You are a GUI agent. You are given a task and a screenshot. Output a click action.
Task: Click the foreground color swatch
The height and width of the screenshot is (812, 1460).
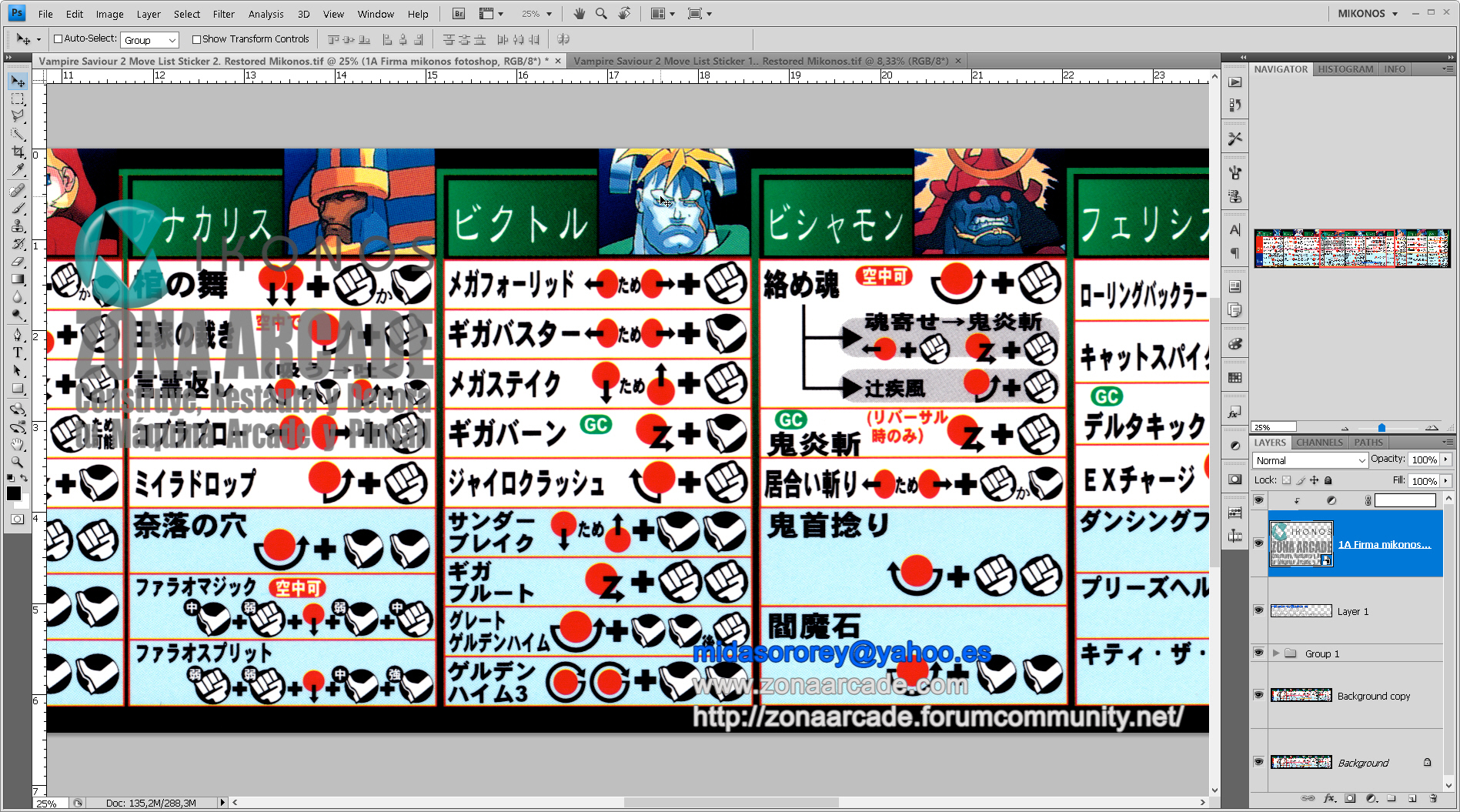click(13, 493)
